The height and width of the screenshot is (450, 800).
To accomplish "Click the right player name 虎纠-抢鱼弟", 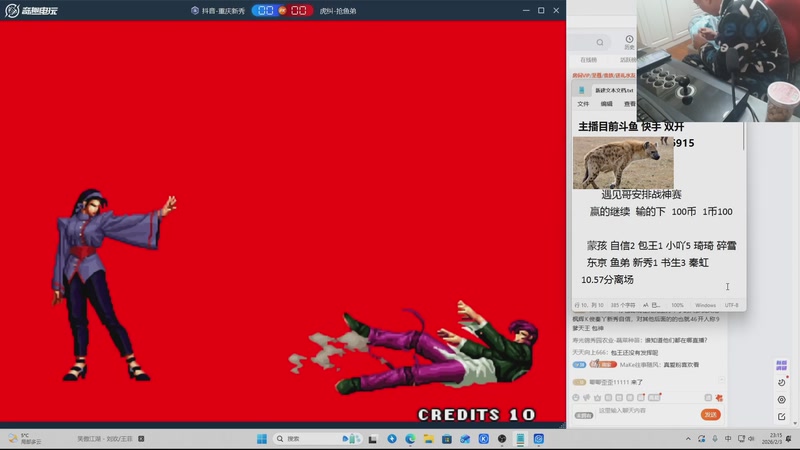I will click(338, 11).
